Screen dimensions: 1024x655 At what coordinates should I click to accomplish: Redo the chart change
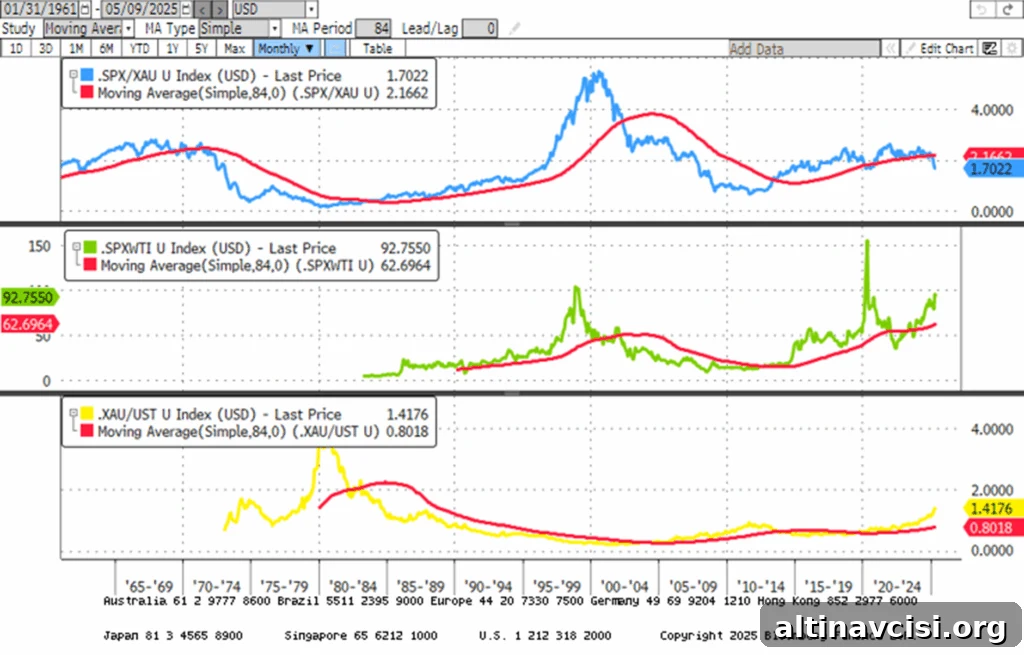(1007, 9)
